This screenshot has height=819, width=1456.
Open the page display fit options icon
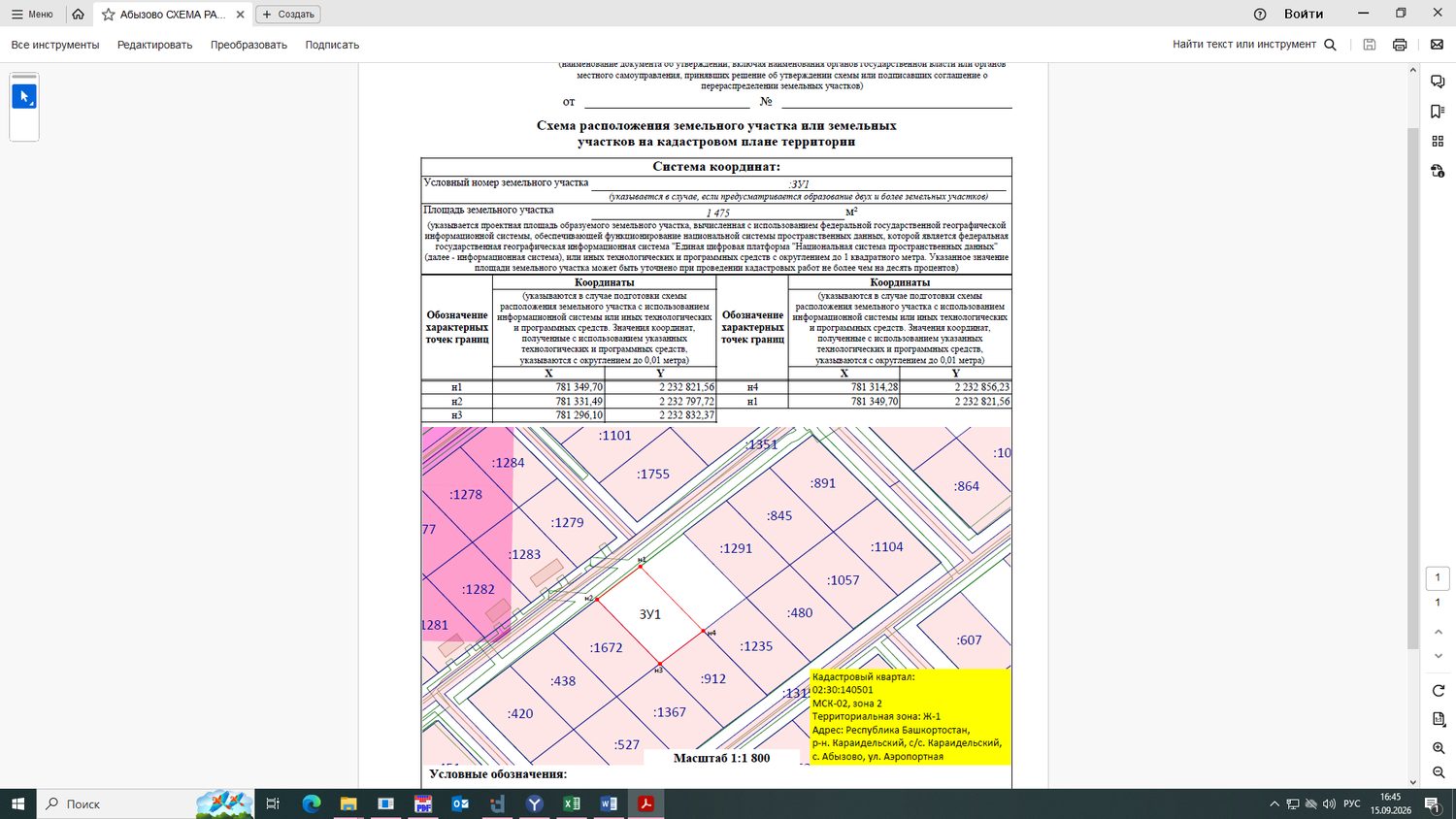pos(1439,719)
